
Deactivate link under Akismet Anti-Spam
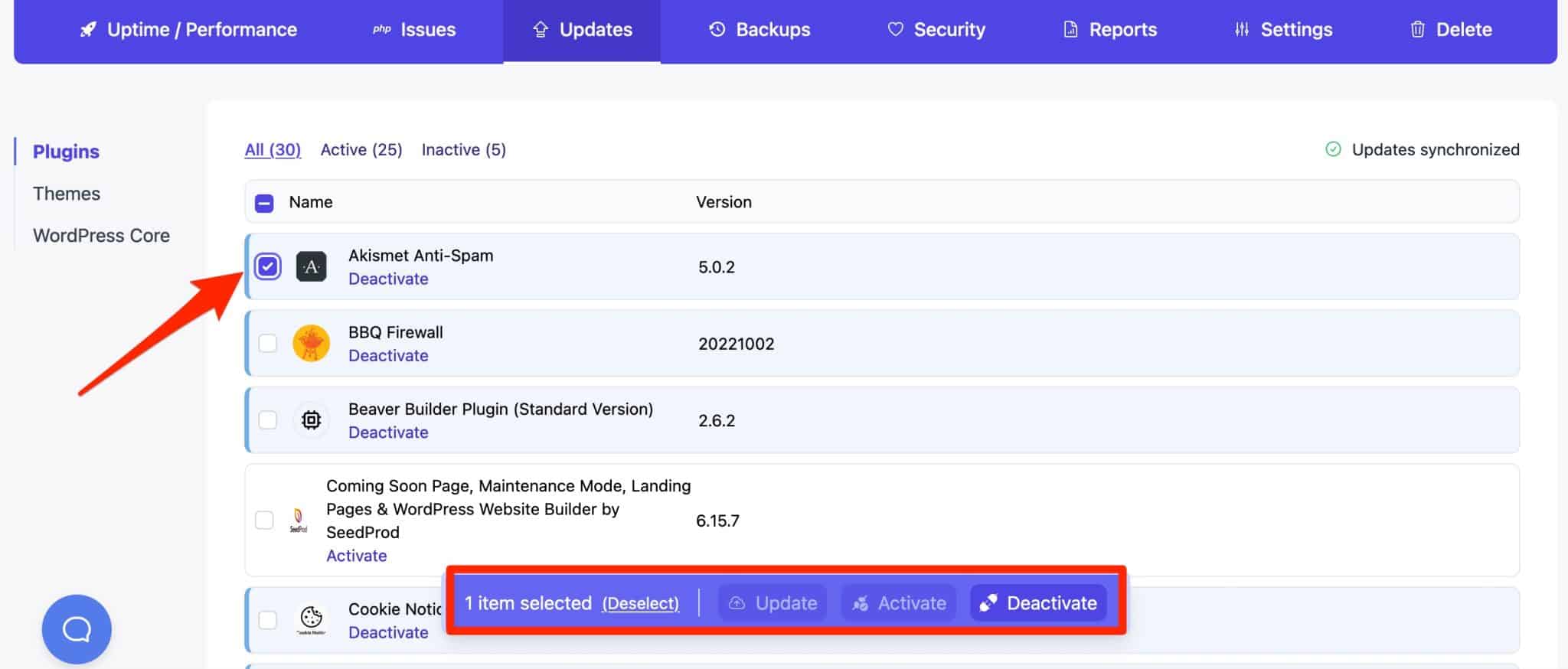(388, 279)
